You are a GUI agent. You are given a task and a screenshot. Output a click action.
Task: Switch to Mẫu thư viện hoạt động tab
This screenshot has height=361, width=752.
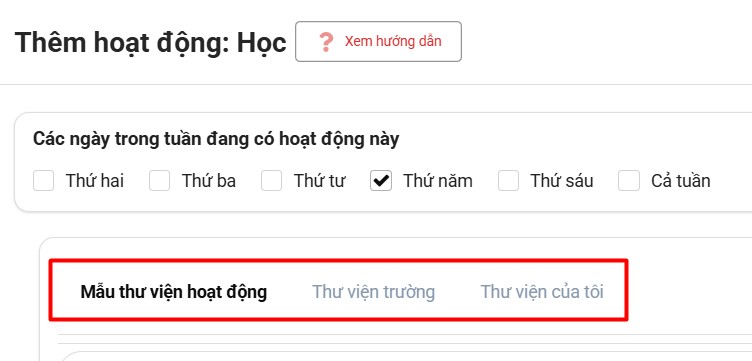pos(174,291)
